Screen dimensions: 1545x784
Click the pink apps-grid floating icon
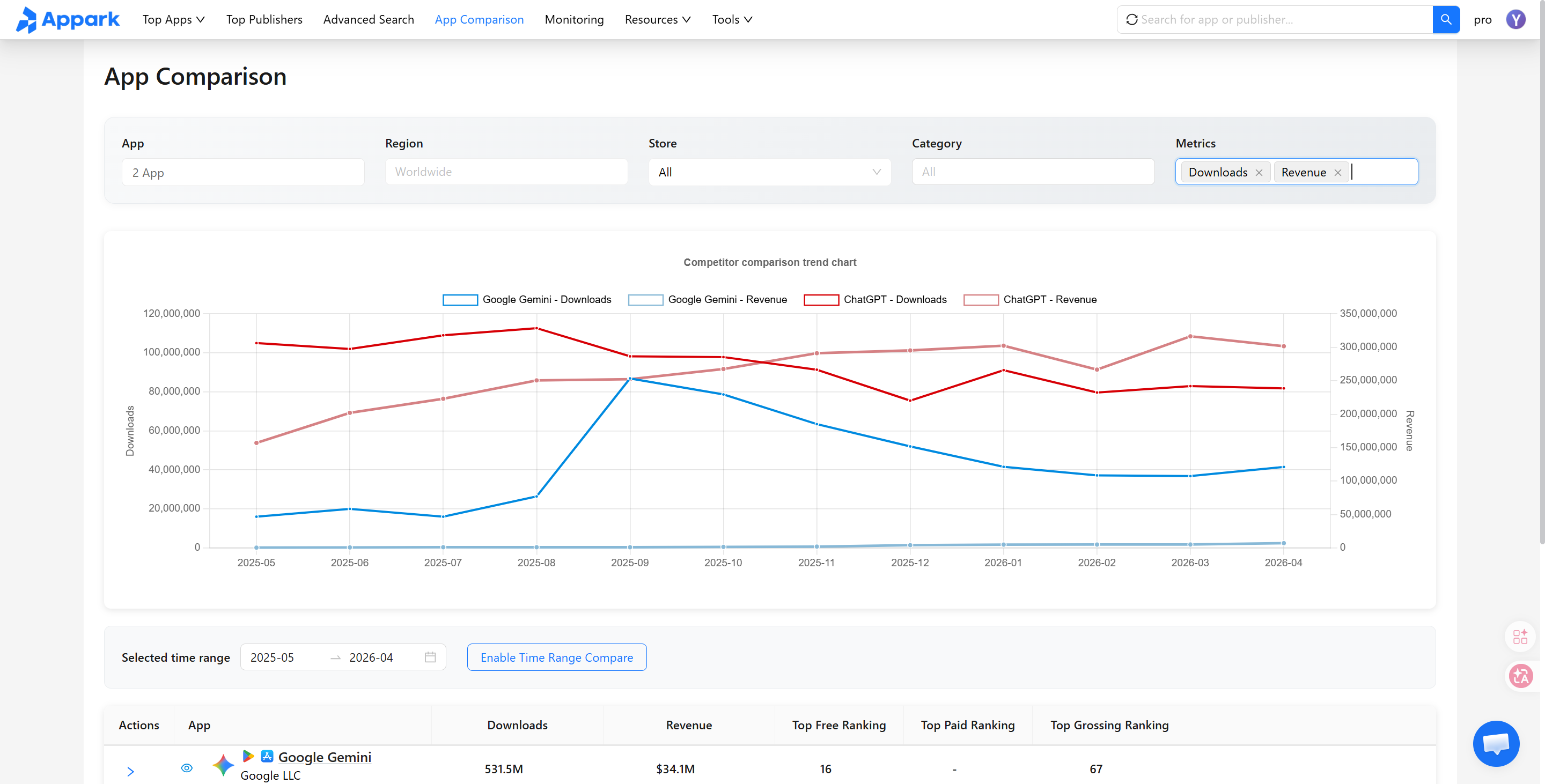click(x=1520, y=636)
